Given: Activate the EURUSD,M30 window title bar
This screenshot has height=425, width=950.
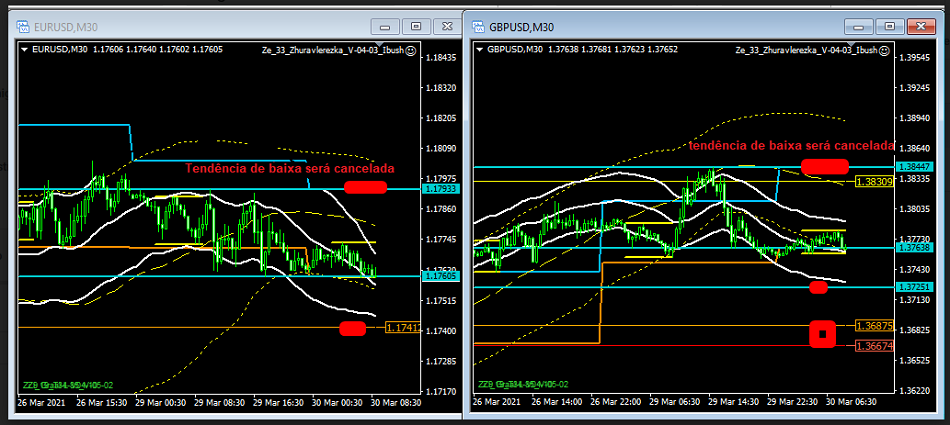Looking at the screenshot, I should click(200, 26).
